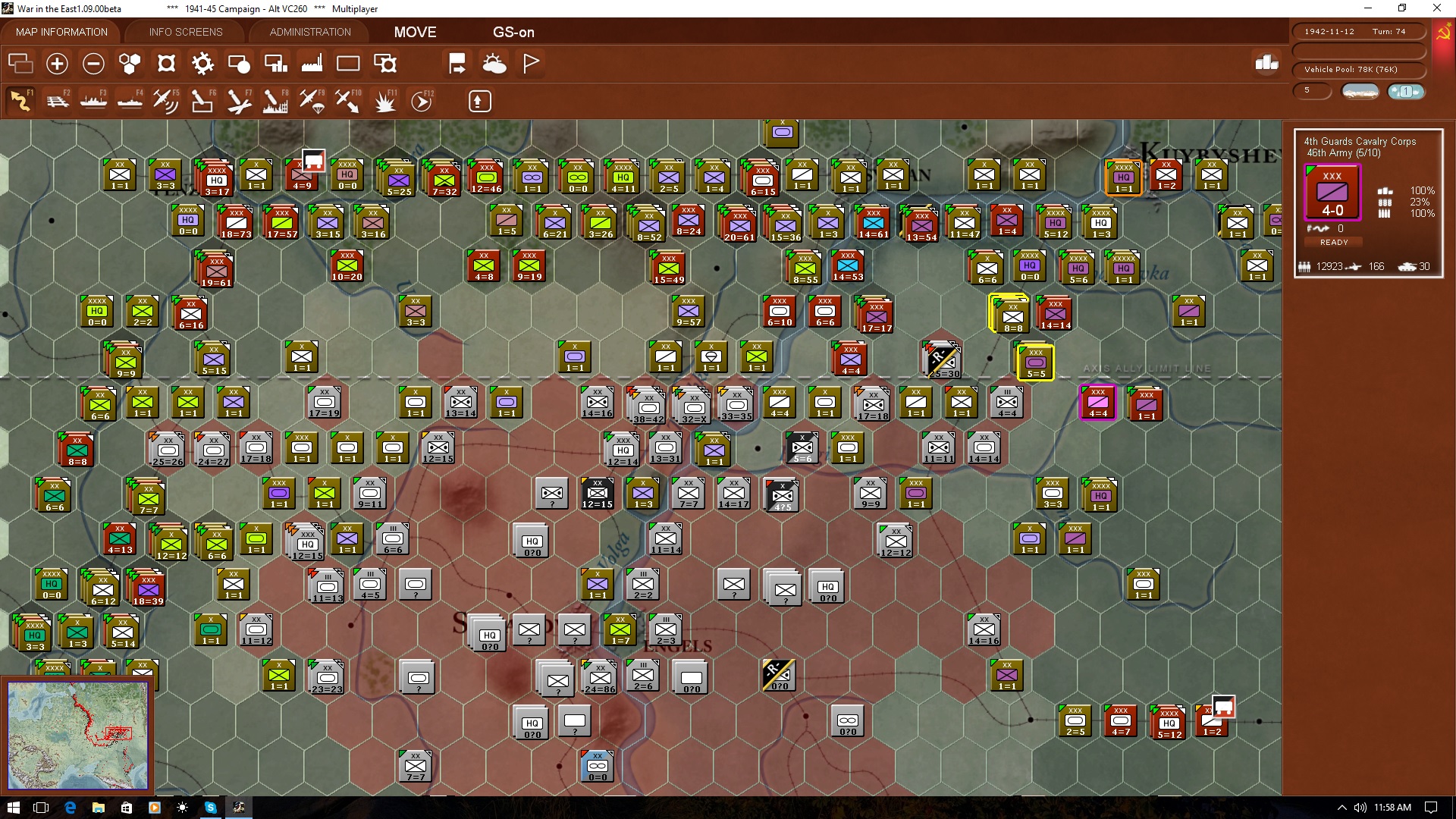1456x819 pixels.
Task: Select the 24=86 unit counter on the map
Action: pyautogui.click(x=600, y=676)
